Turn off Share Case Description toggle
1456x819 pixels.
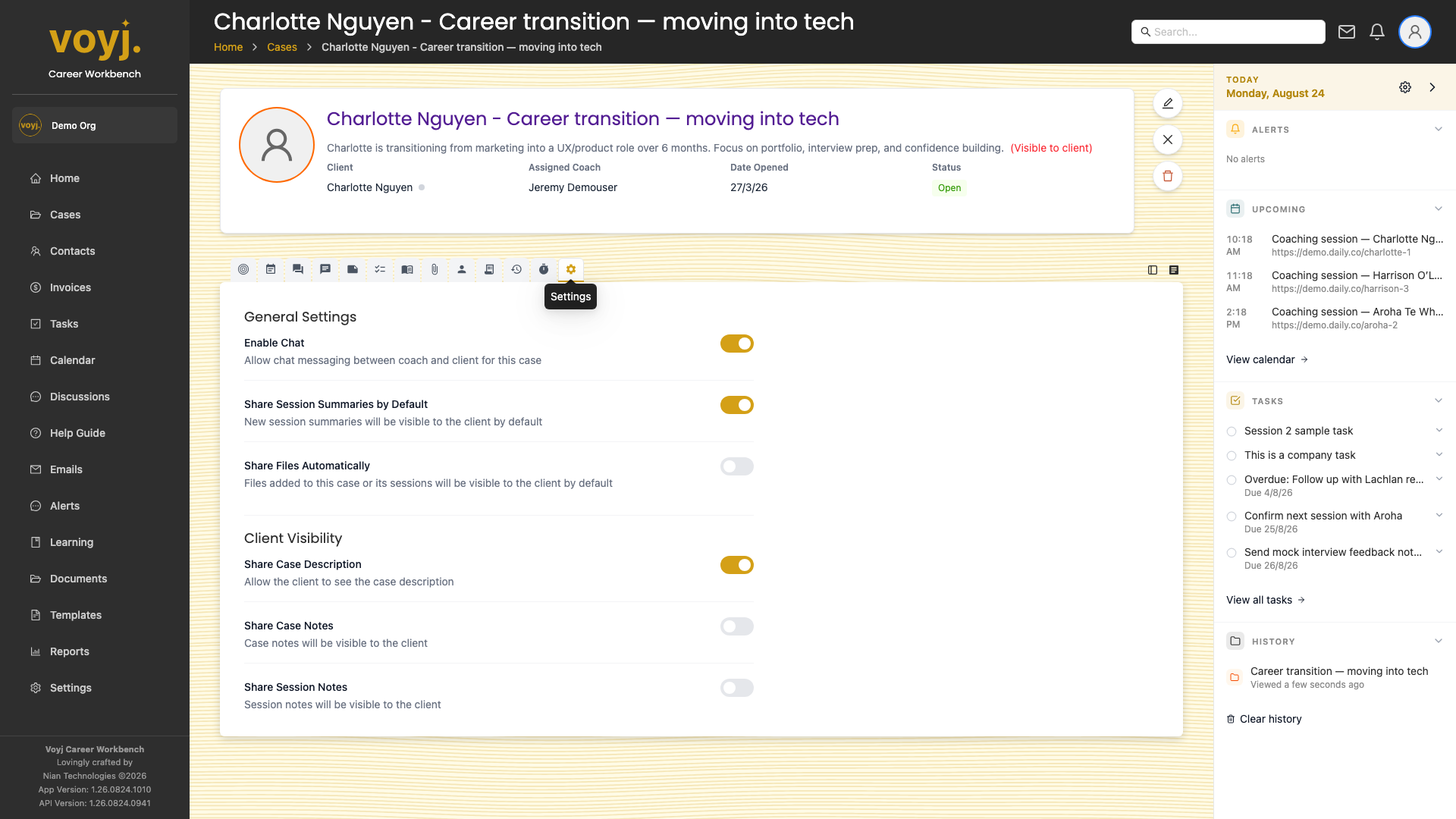[x=737, y=565]
